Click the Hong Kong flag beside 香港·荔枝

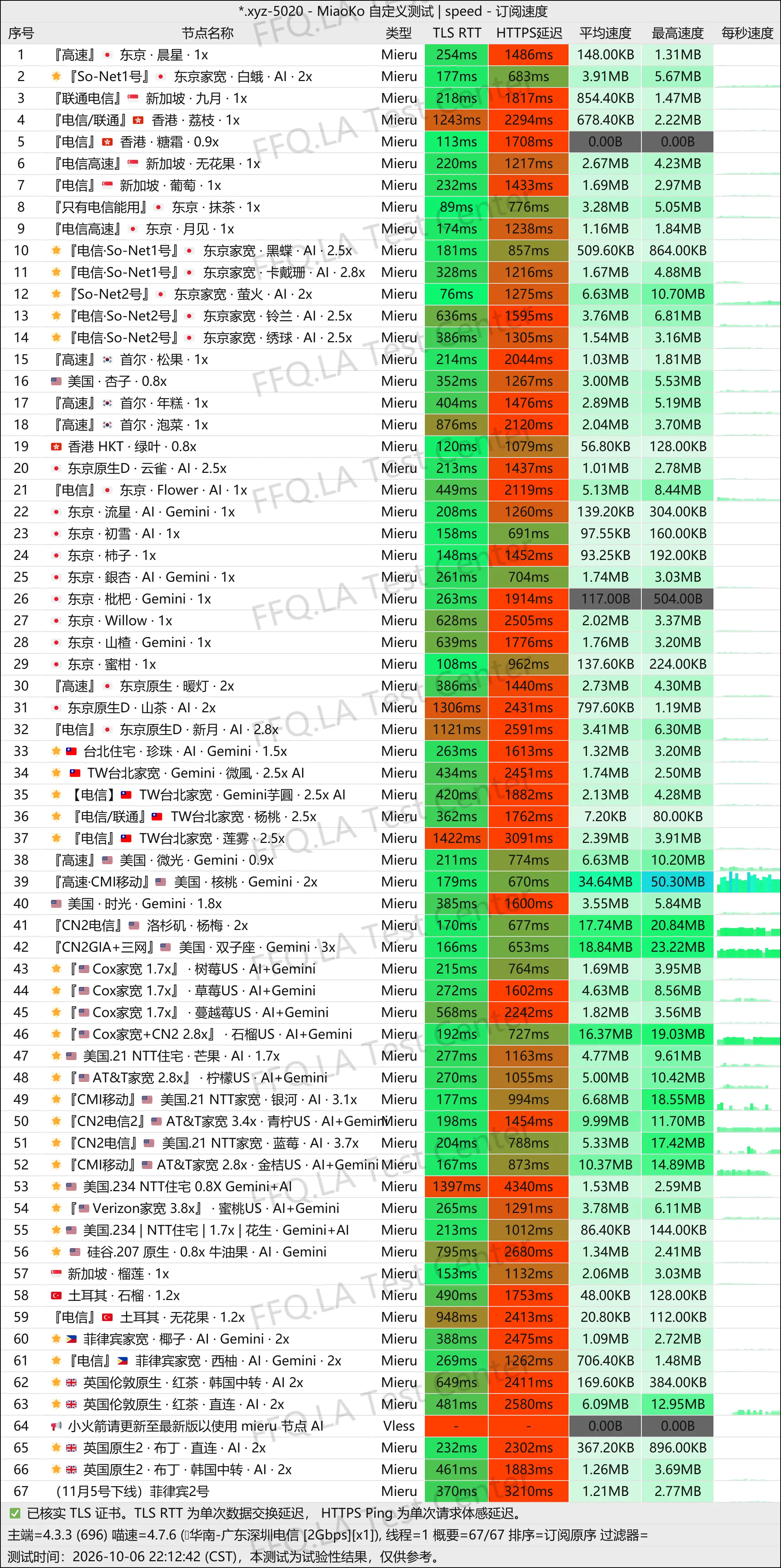click(138, 120)
